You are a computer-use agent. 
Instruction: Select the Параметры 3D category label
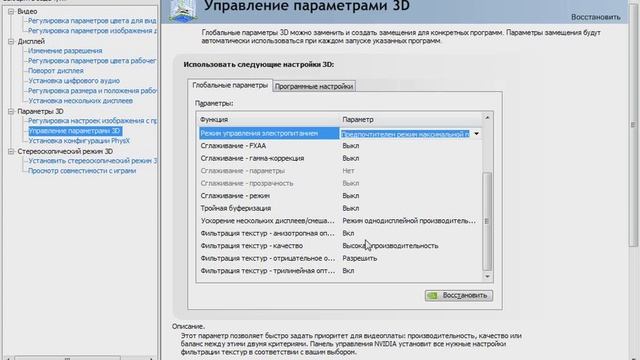click(x=40, y=111)
